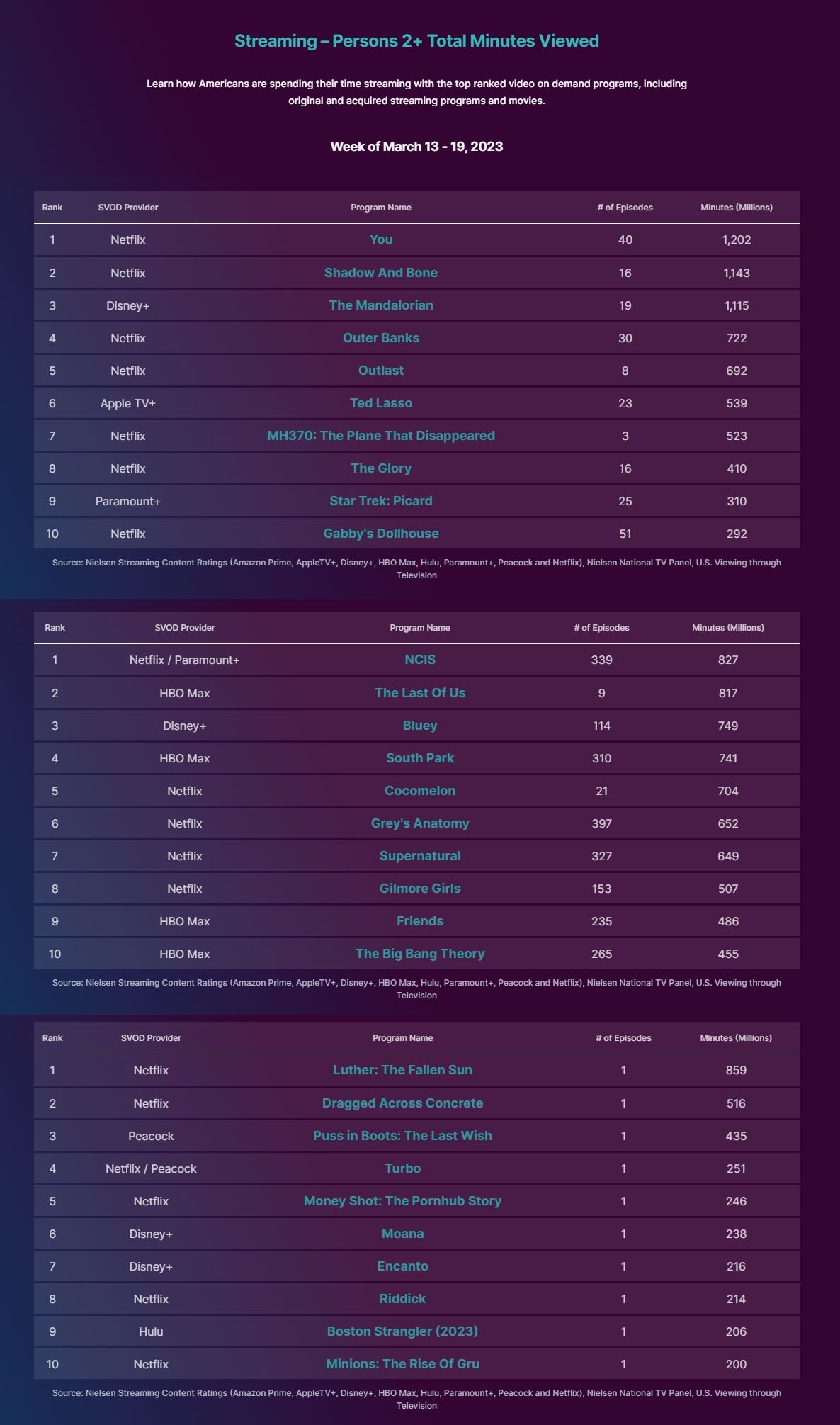Open the Gabby's Dollhouse link
This screenshot has height=1425, width=840.
pos(381,534)
